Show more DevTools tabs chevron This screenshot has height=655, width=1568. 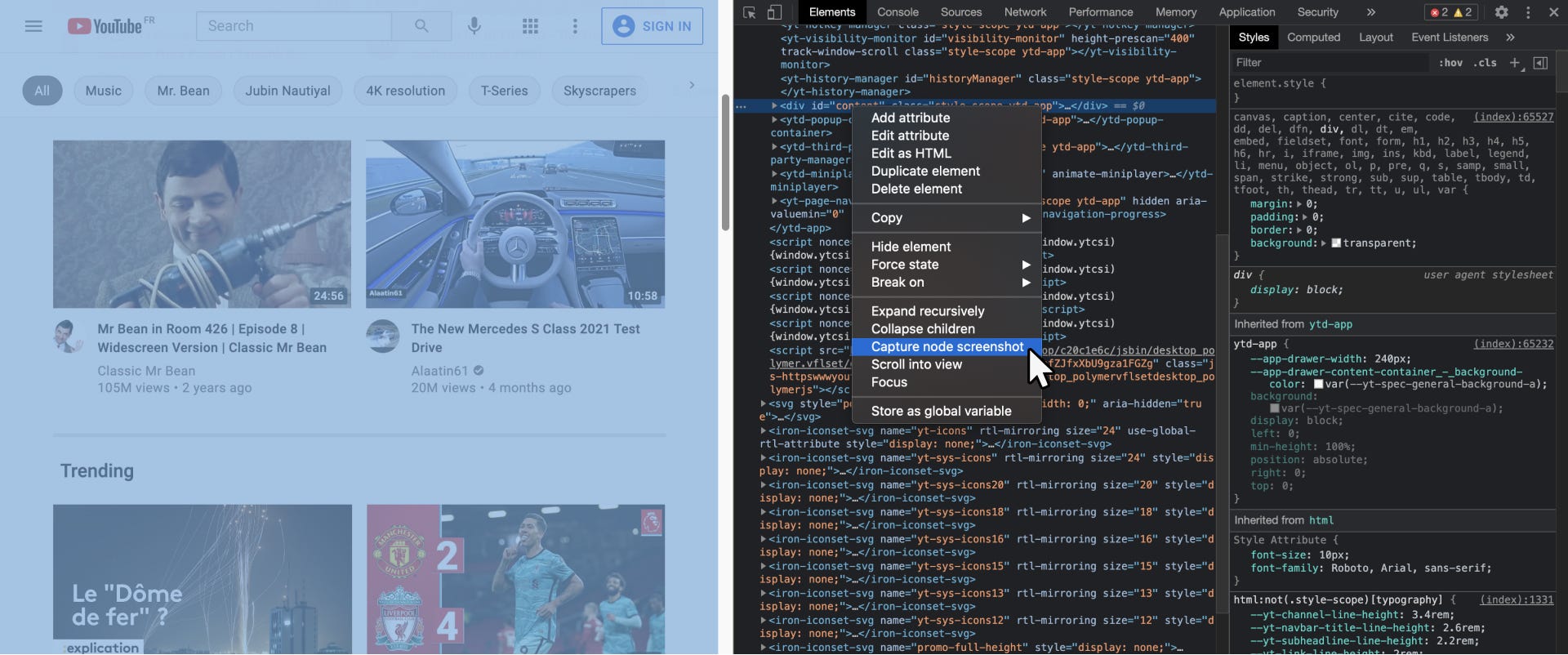1371,12
